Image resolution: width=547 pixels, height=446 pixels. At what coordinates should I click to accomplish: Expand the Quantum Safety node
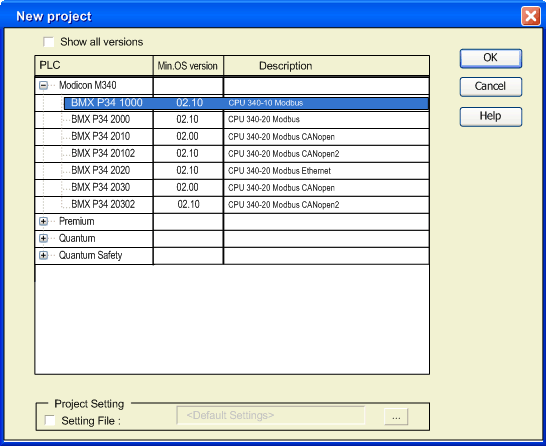click(x=43, y=255)
